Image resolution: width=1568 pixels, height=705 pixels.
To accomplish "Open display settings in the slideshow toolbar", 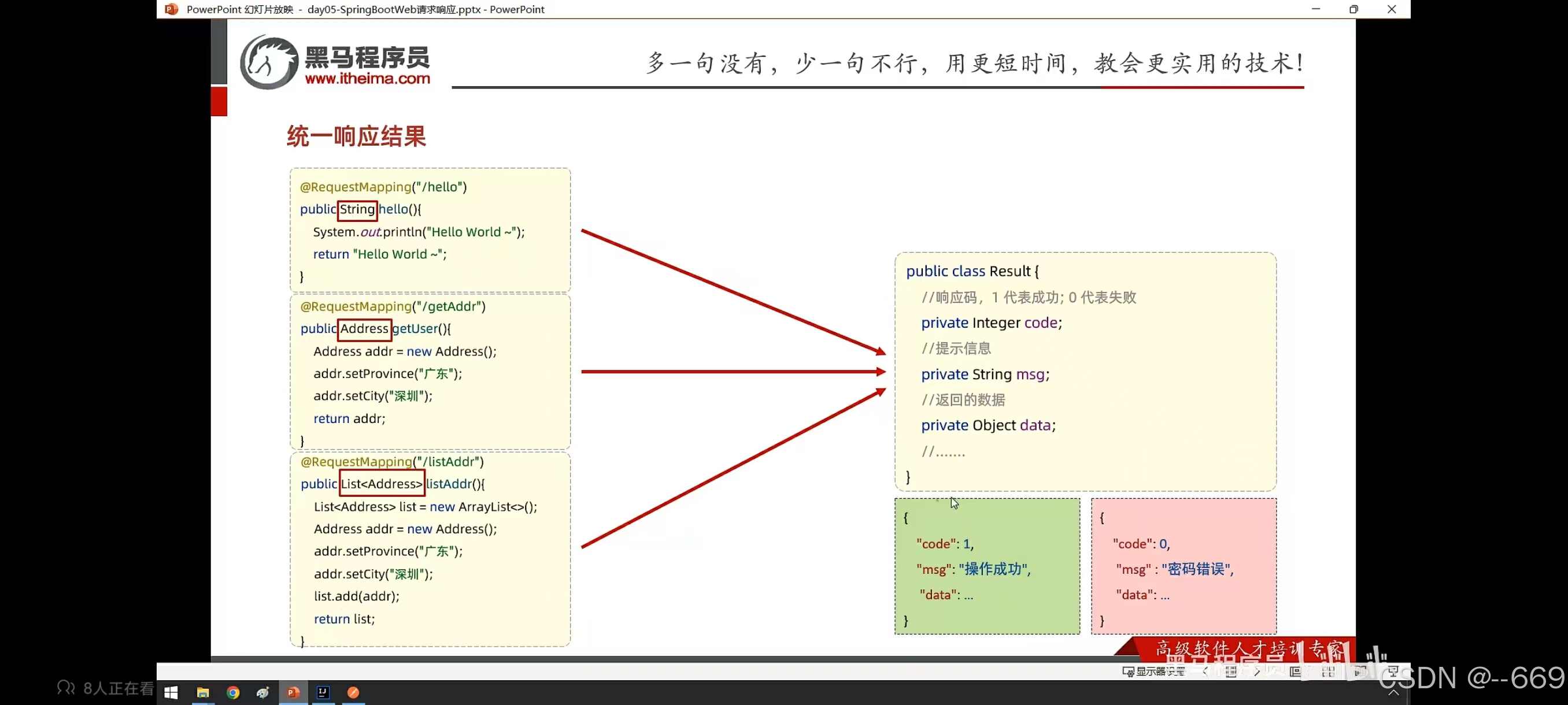I will pyautogui.click(x=1153, y=671).
